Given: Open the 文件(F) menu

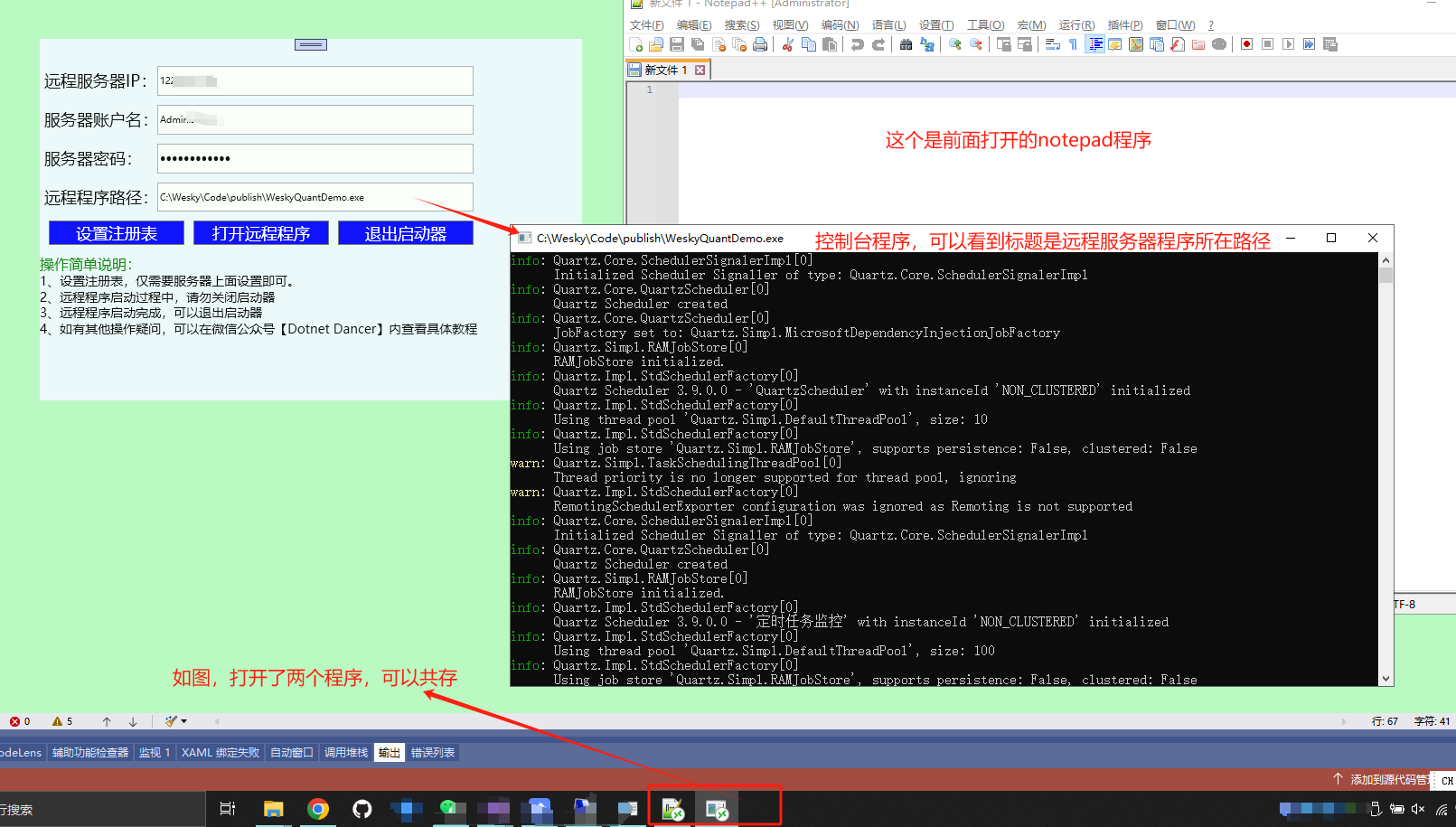Looking at the screenshot, I should (646, 25).
